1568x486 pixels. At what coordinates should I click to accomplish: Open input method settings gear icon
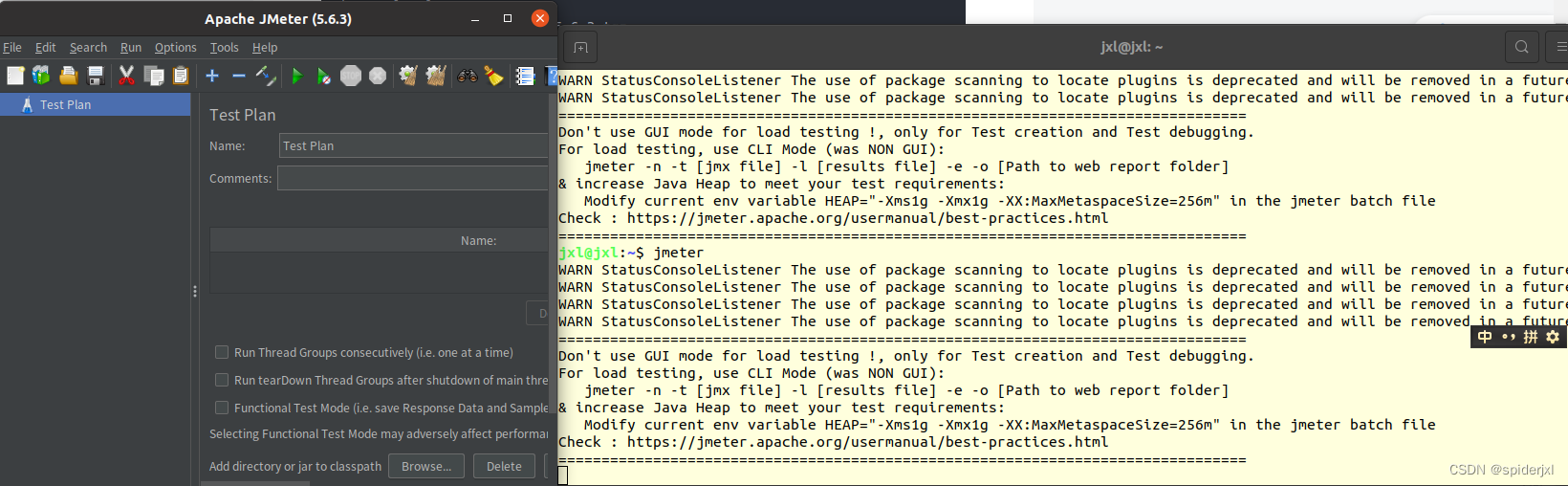[x=1553, y=337]
